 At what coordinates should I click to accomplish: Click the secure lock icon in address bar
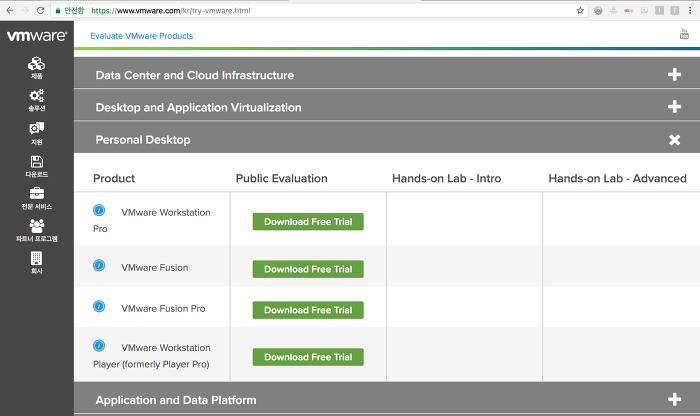(x=58, y=11)
